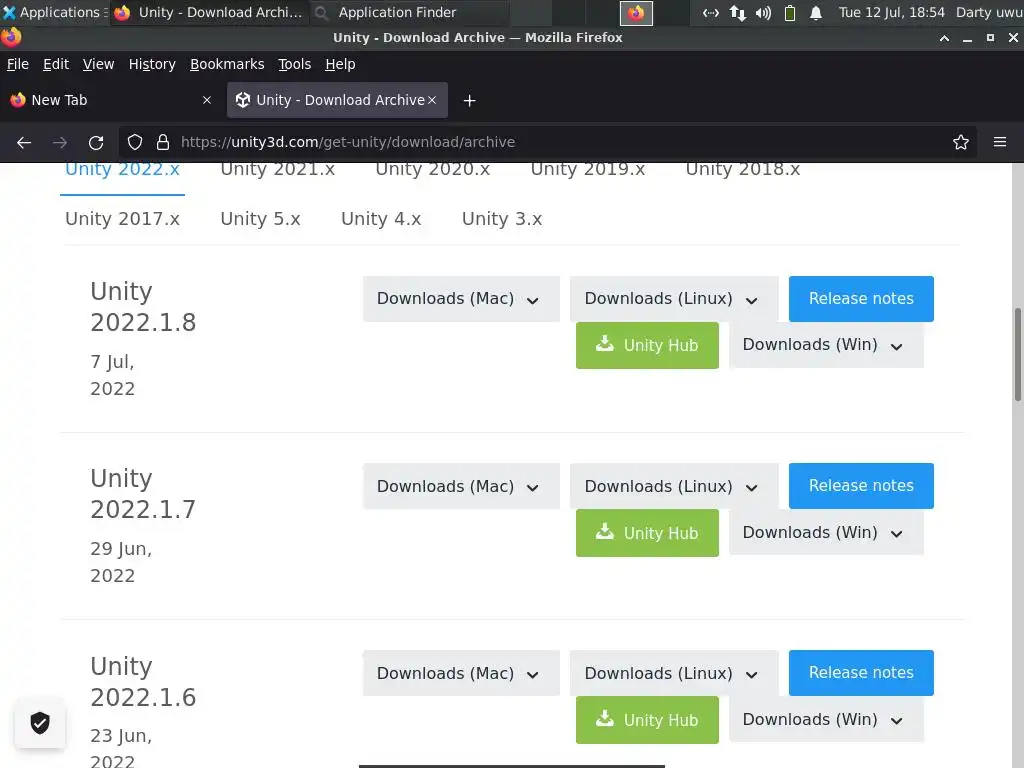This screenshot has height=768, width=1024.
Task: Click the privacy shield badge at page corner
Action: pyautogui.click(x=40, y=723)
